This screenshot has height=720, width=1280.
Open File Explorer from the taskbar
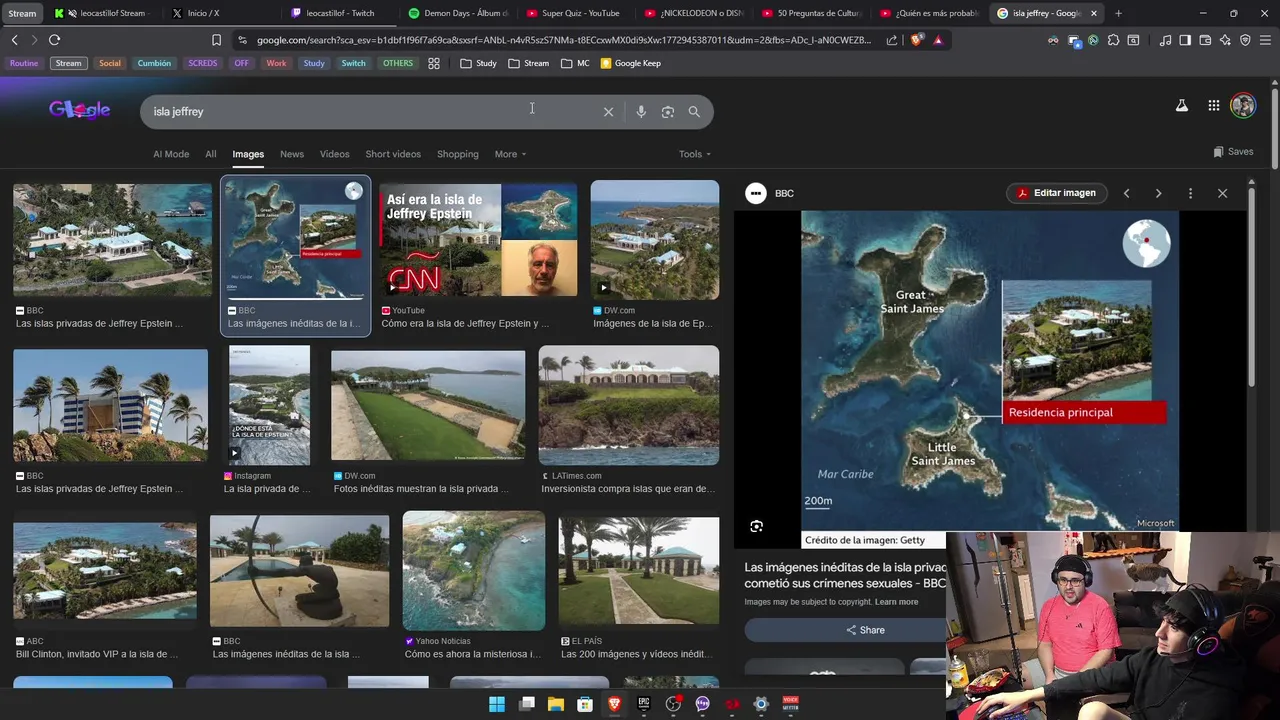click(x=556, y=704)
